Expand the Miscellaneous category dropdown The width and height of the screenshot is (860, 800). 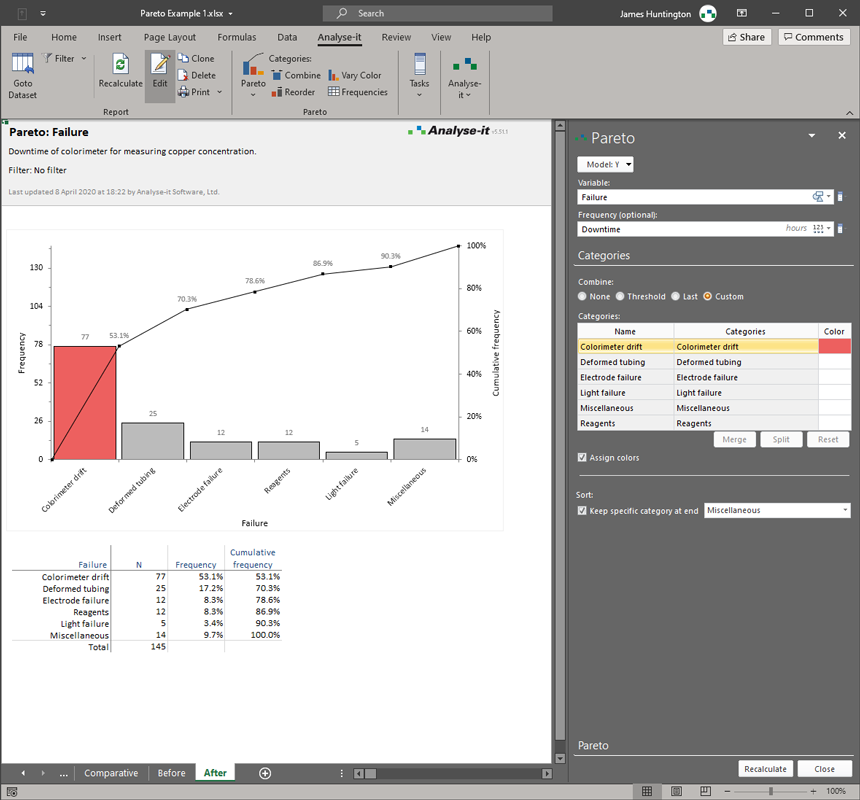click(845, 510)
